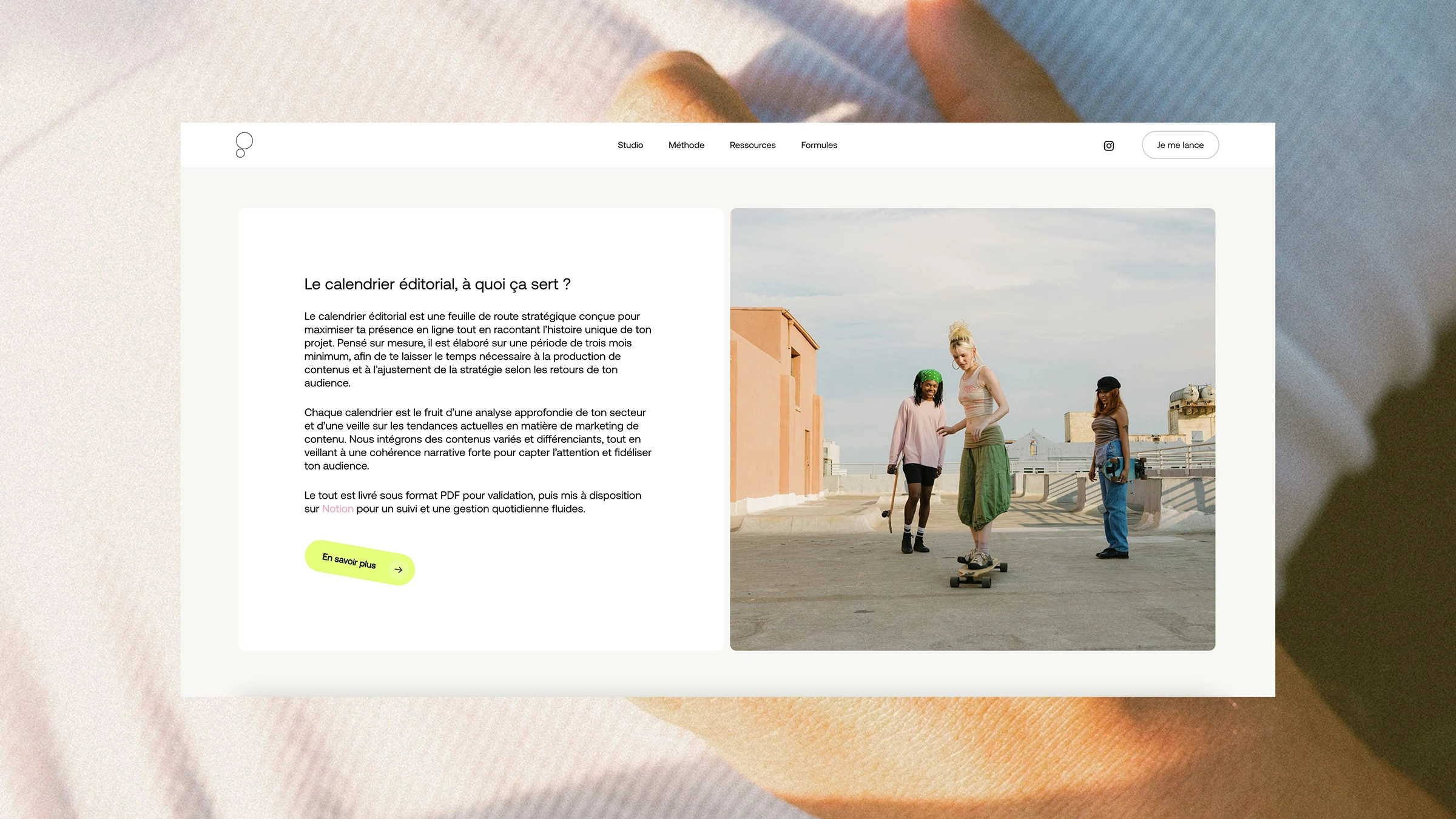
Task: Click the En savoir plus label
Action: pyautogui.click(x=349, y=561)
